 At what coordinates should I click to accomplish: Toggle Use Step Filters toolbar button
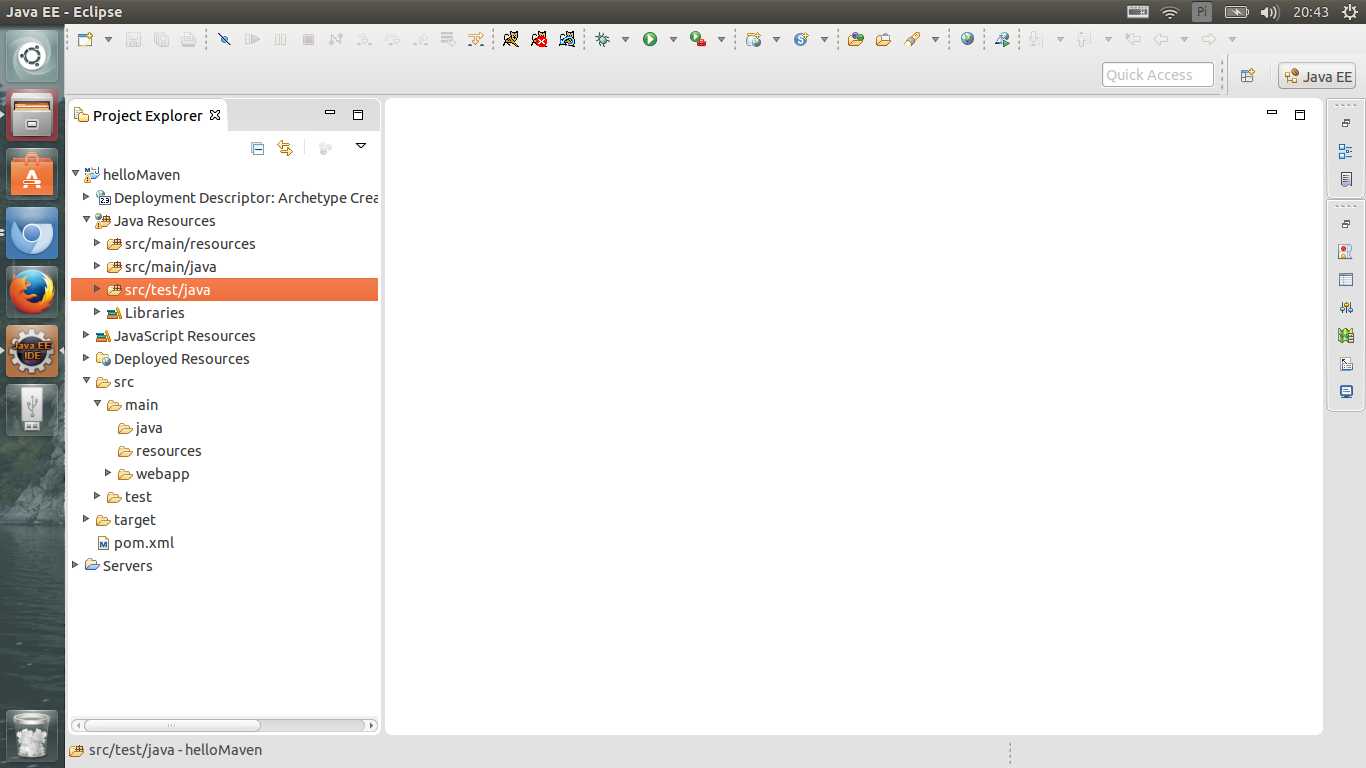[476, 39]
